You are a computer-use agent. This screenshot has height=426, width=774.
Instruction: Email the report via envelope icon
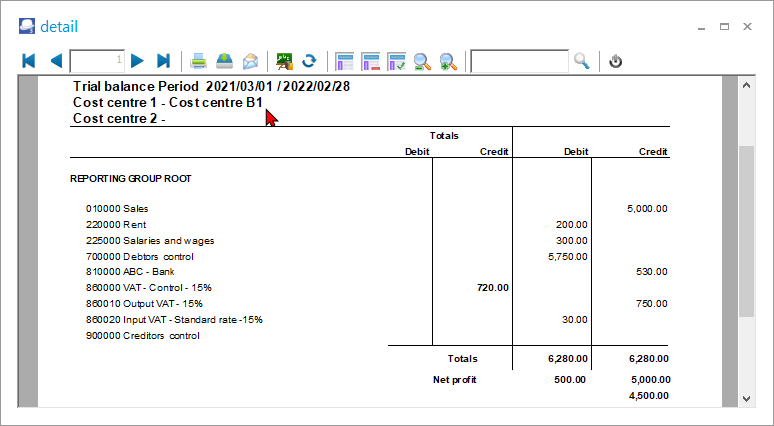coord(250,61)
